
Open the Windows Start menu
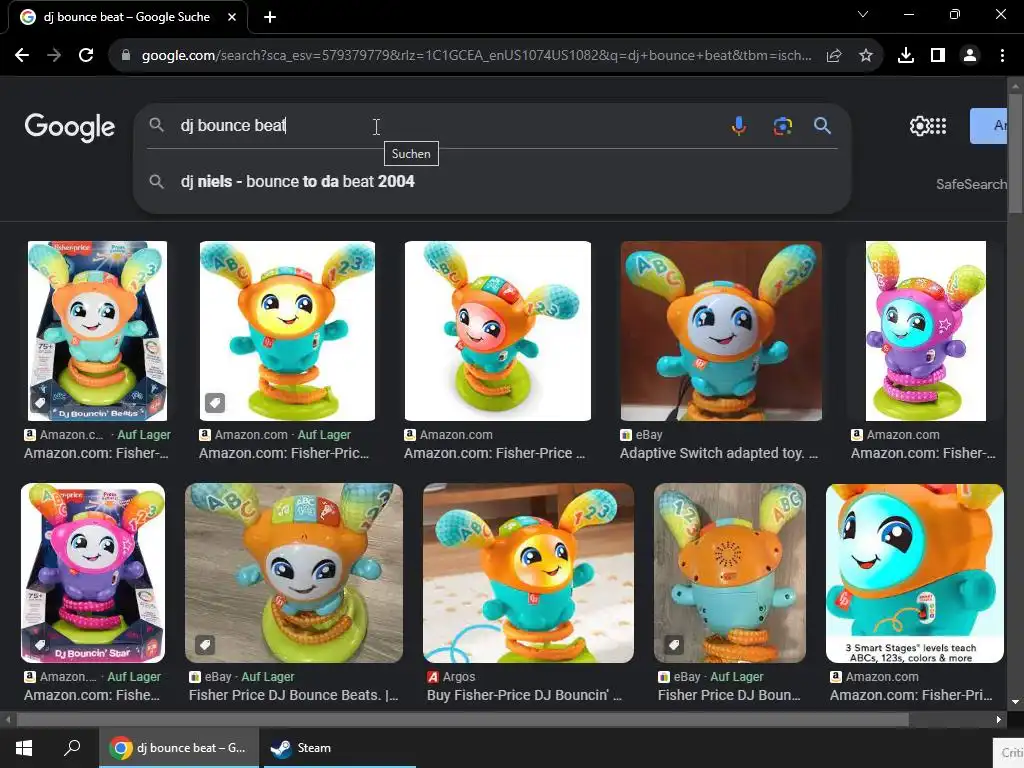coord(24,748)
